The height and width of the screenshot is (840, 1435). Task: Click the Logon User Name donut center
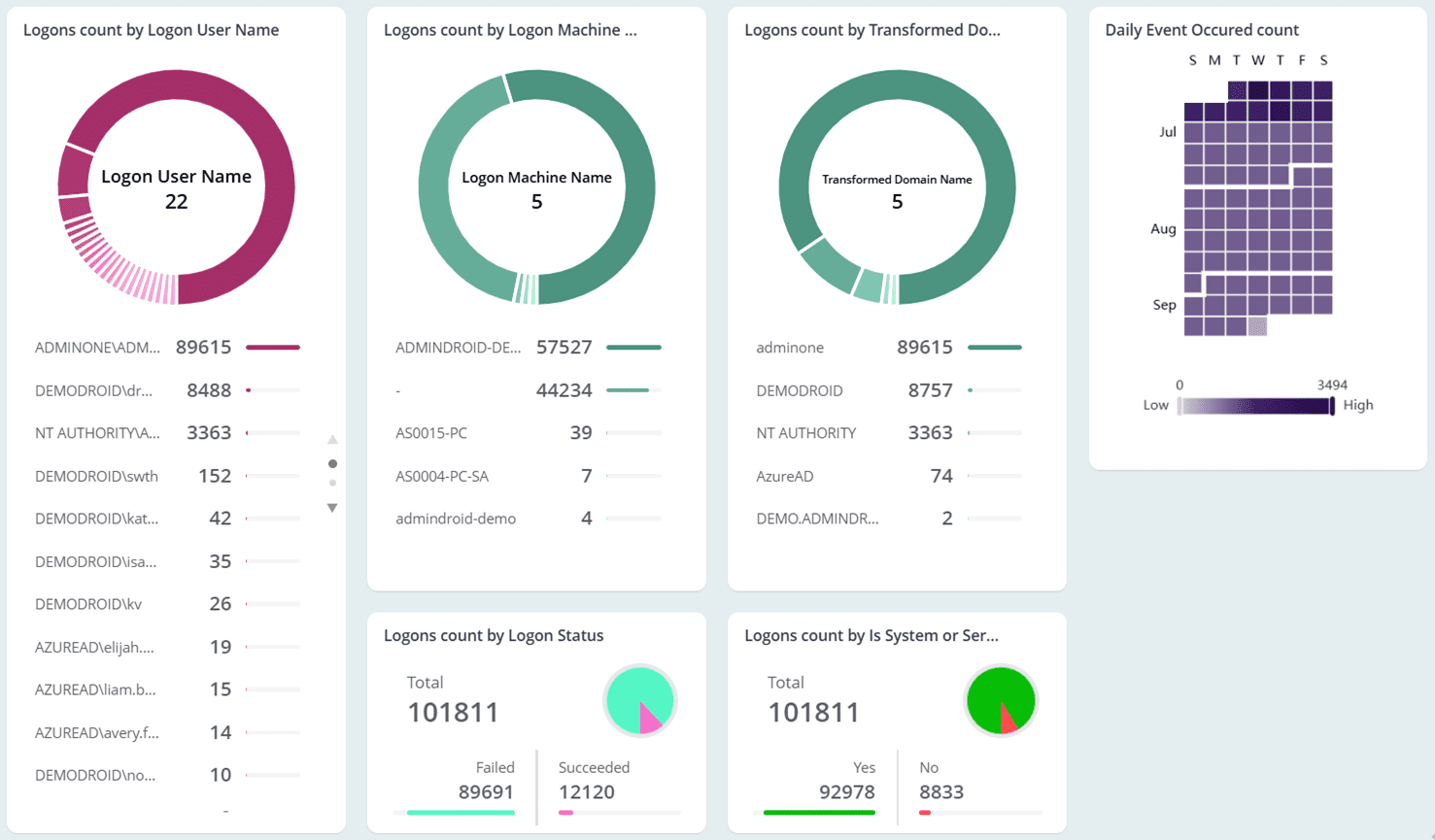176,188
